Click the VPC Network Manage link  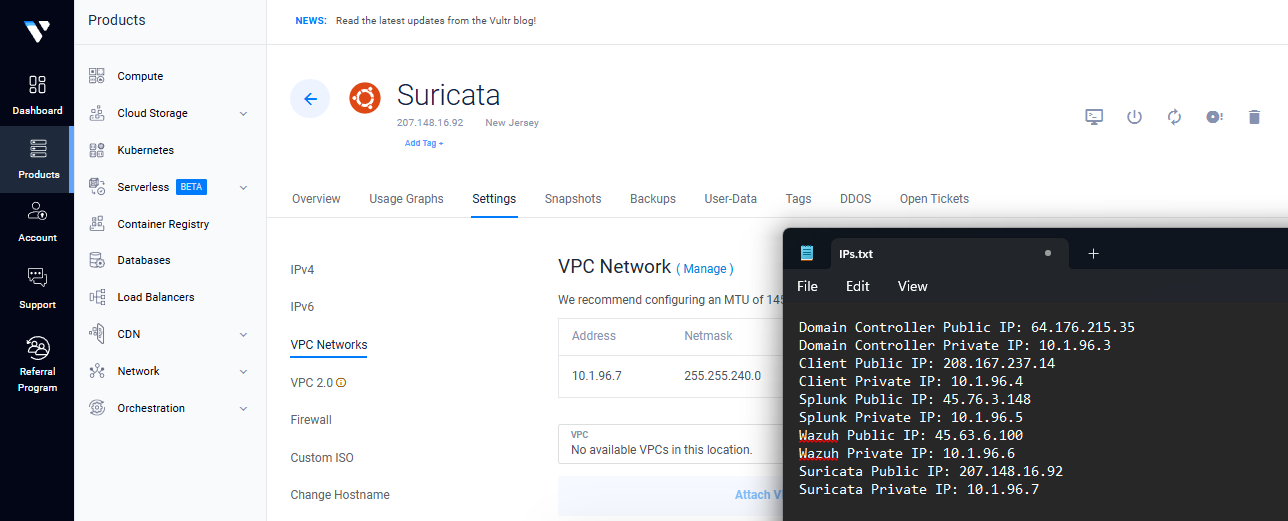tap(705, 269)
